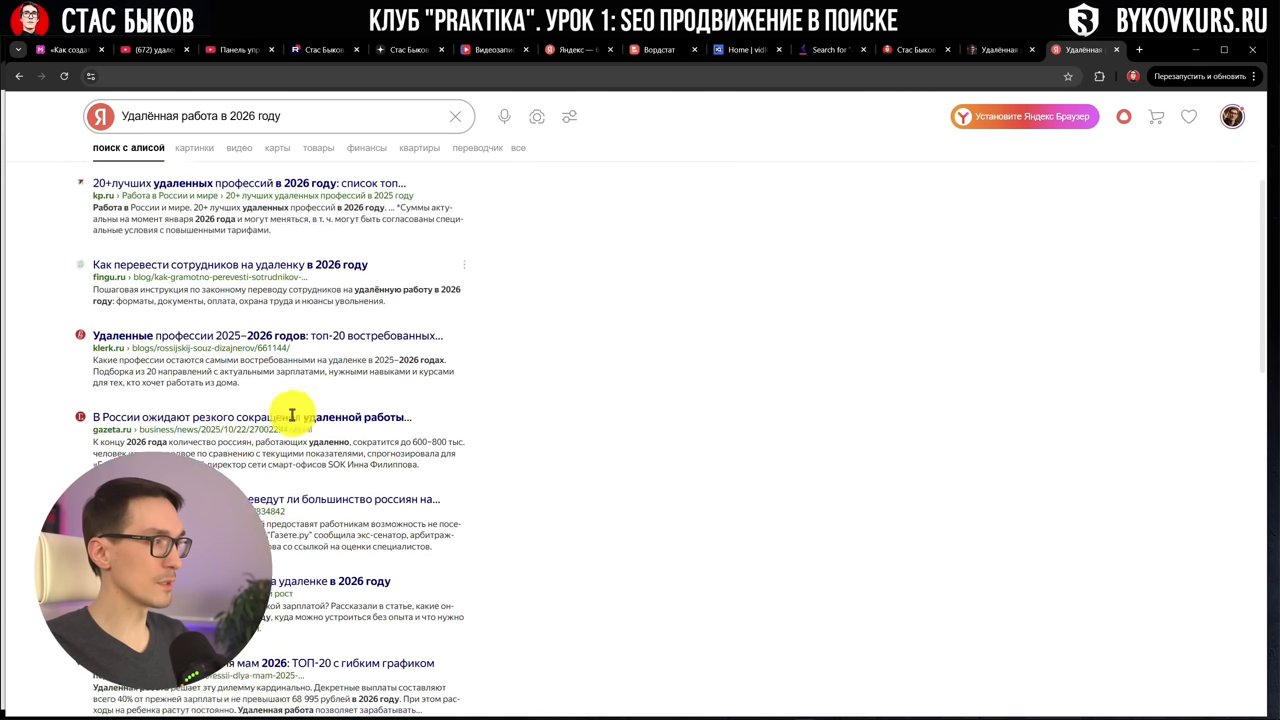Open the shopping cart icon

[x=1156, y=117]
